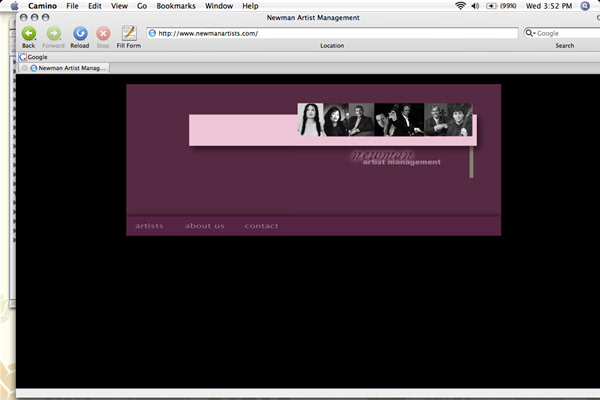The height and width of the screenshot is (400, 600).
Task: Open the File menu
Action: (x=72, y=6)
